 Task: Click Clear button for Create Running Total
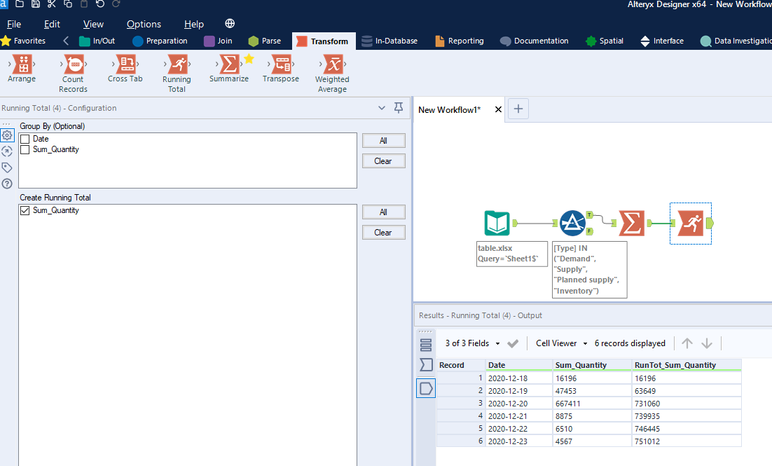(x=383, y=232)
